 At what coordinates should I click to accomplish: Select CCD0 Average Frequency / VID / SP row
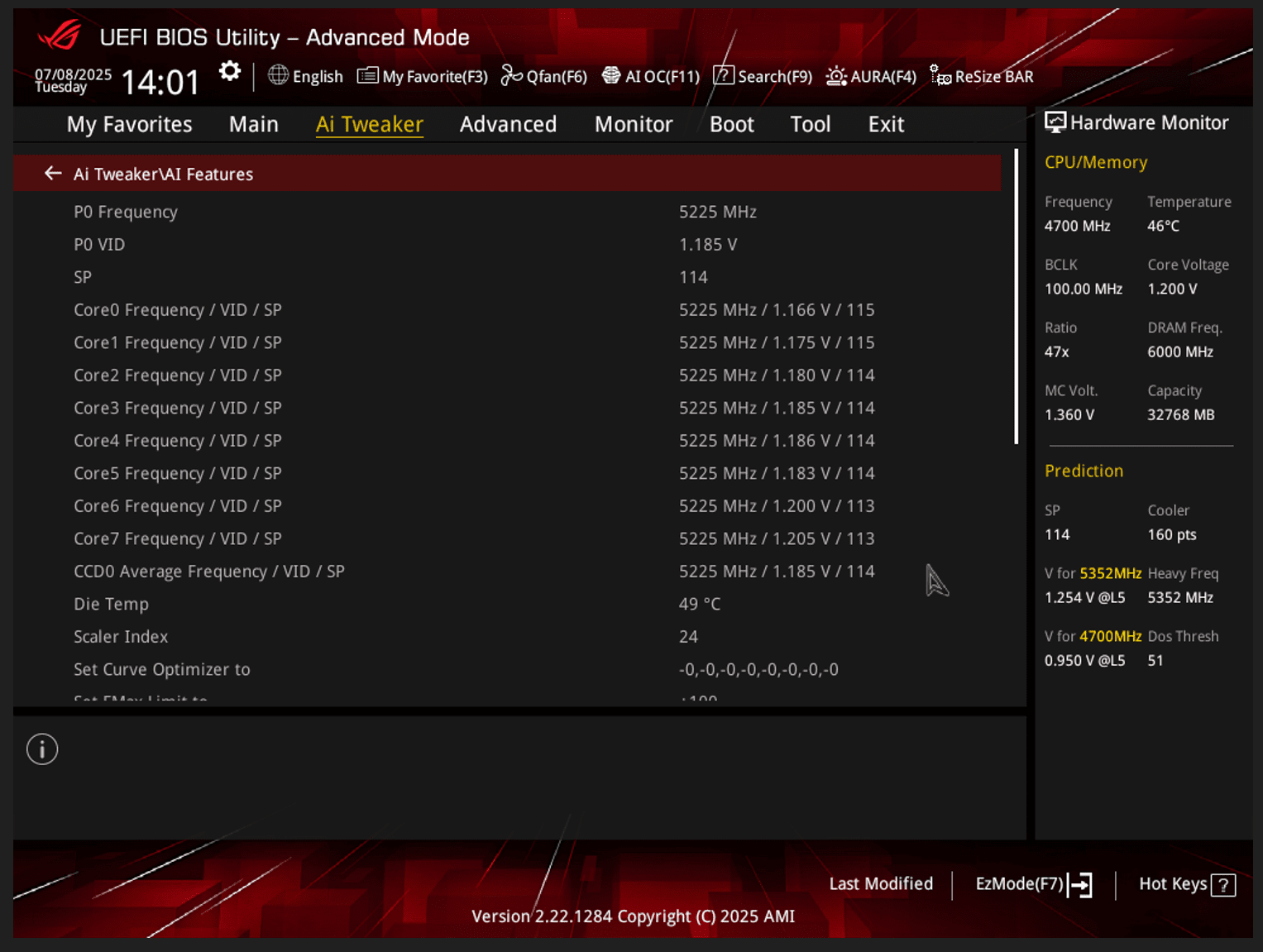(x=507, y=571)
